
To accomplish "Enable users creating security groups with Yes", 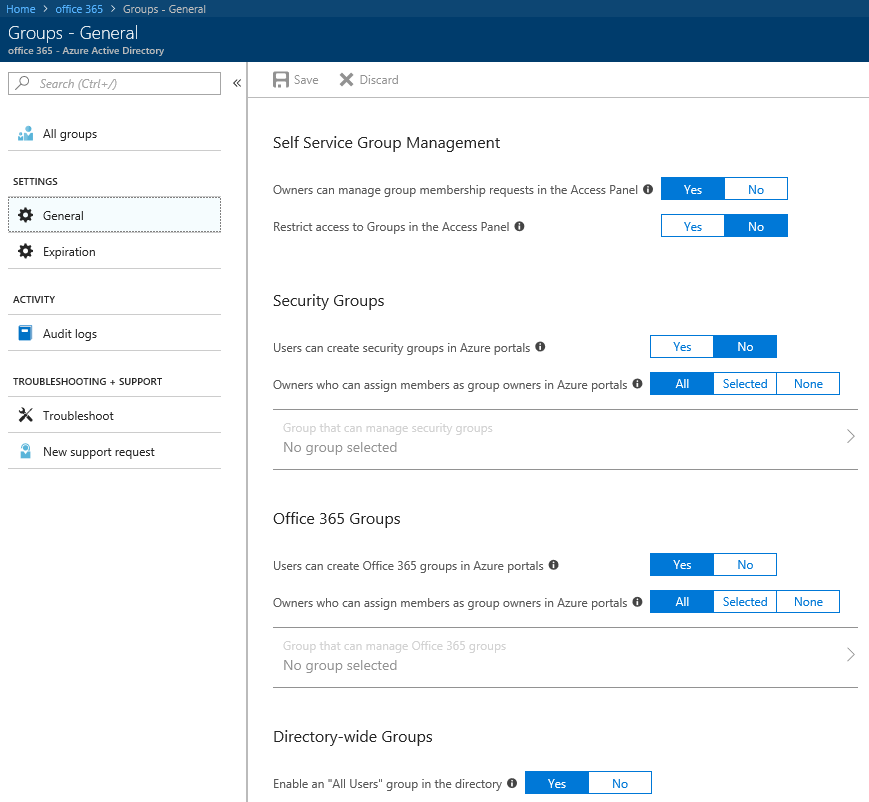I will pos(682,347).
